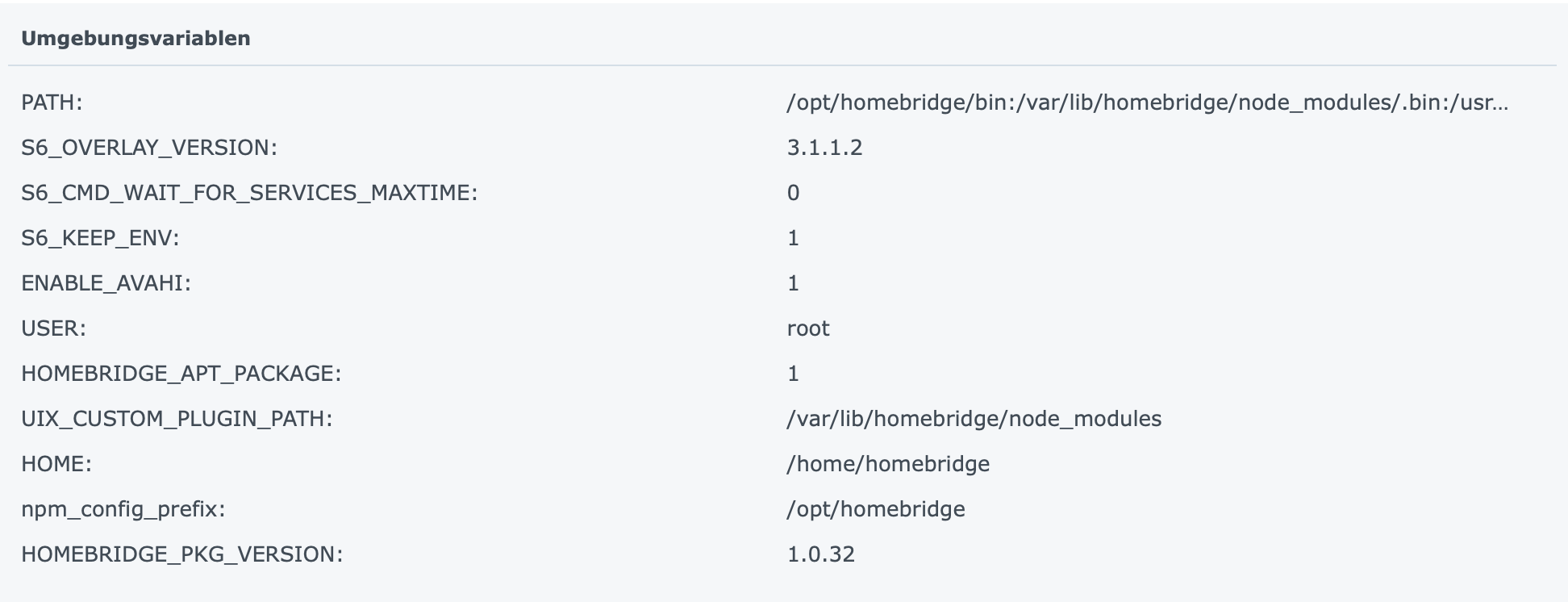Select the S6_KEEP_ENV label

coord(100,238)
